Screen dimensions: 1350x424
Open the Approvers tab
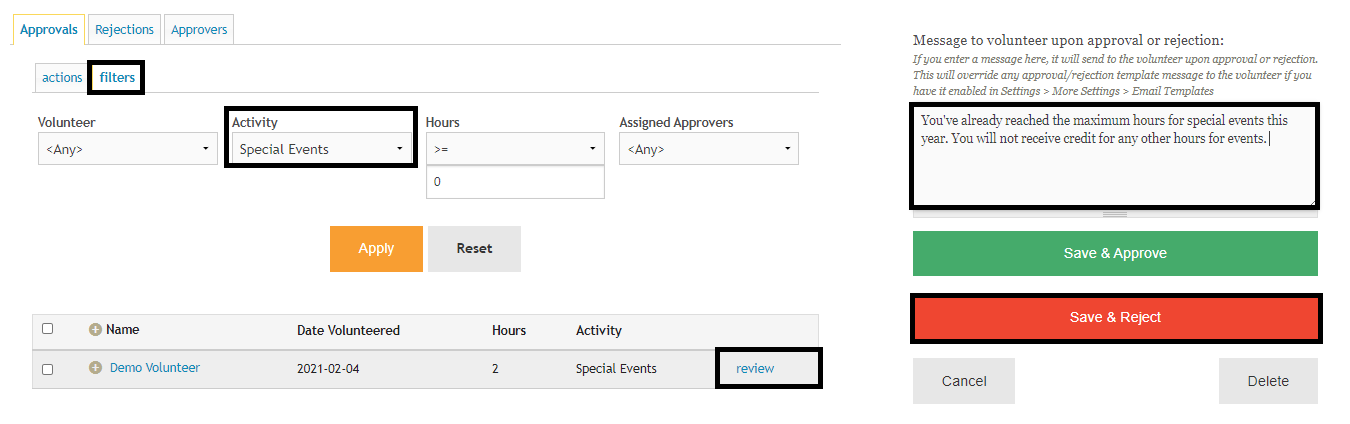[199, 30]
